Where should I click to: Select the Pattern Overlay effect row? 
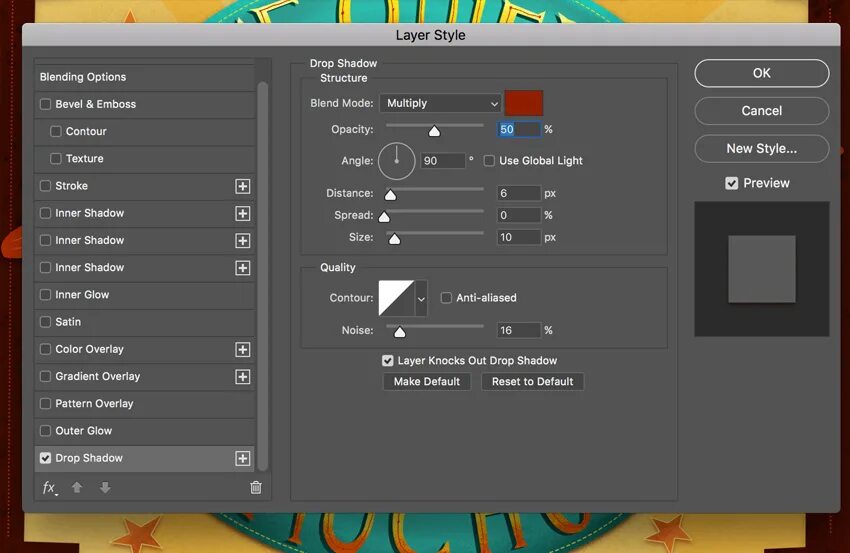point(145,404)
